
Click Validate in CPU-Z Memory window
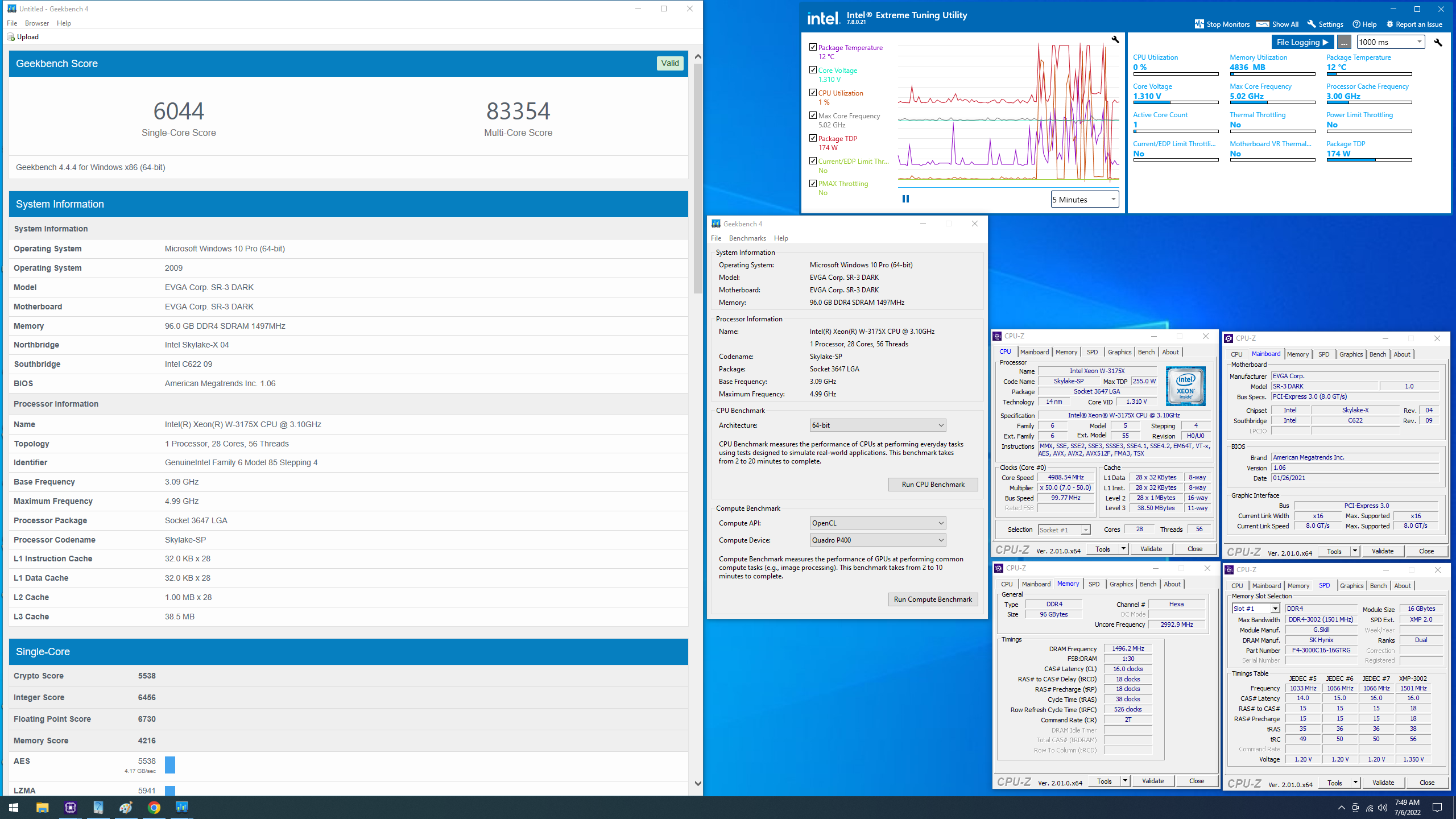[1152, 781]
